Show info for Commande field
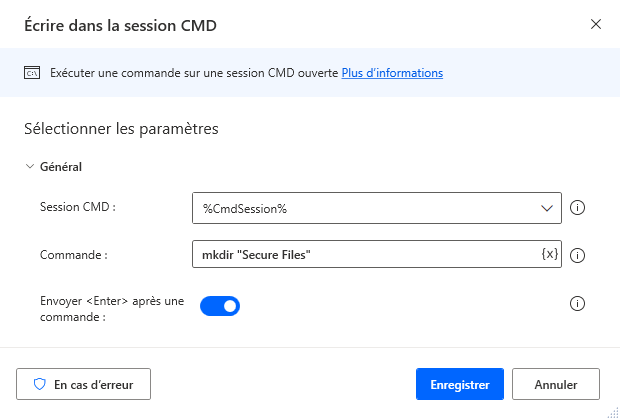 pyautogui.click(x=577, y=255)
